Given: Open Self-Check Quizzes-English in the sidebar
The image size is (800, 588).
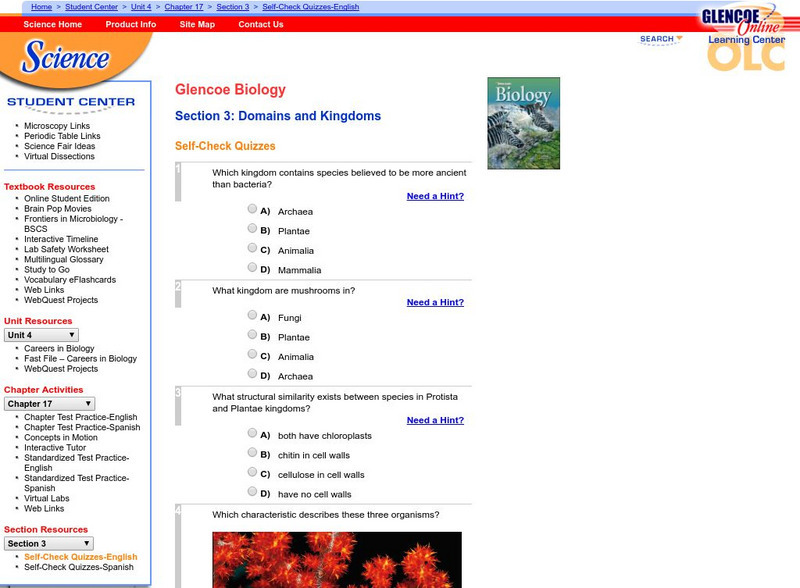Looking at the screenshot, I should click(81, 557).
